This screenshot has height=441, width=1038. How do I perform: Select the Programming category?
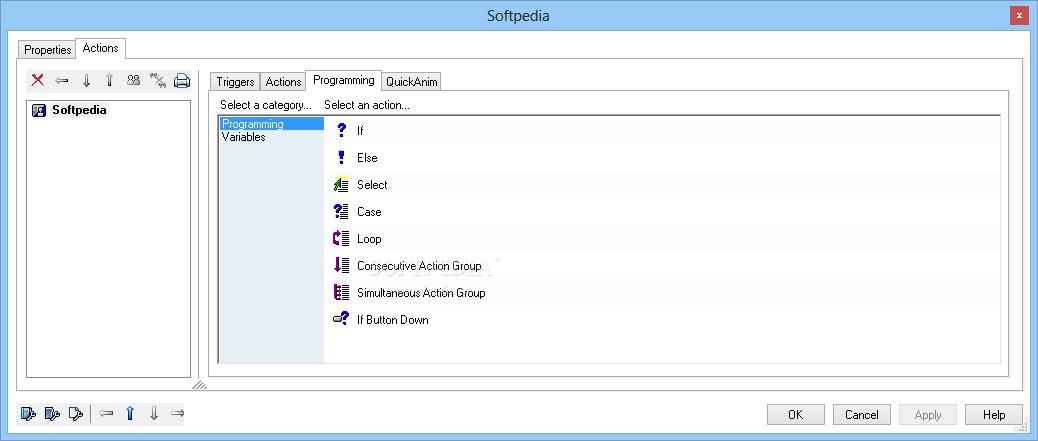click(271, 124)
